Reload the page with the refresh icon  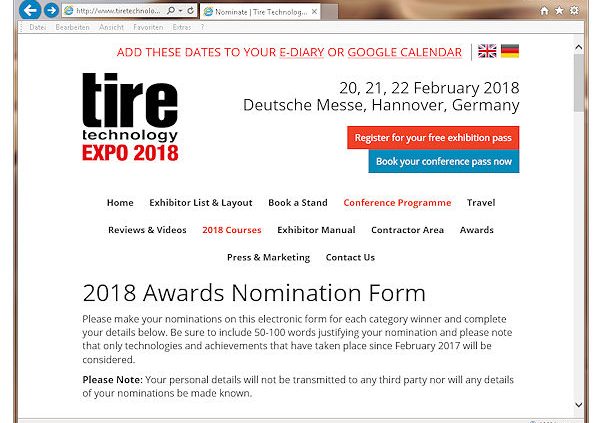[x=191, y=11]
